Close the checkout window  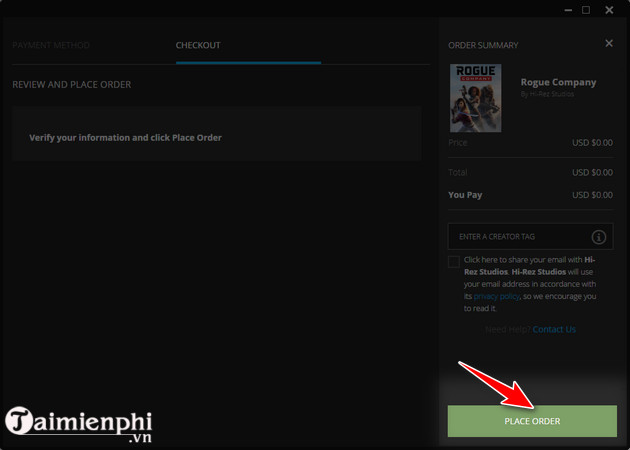coord(609,10)
